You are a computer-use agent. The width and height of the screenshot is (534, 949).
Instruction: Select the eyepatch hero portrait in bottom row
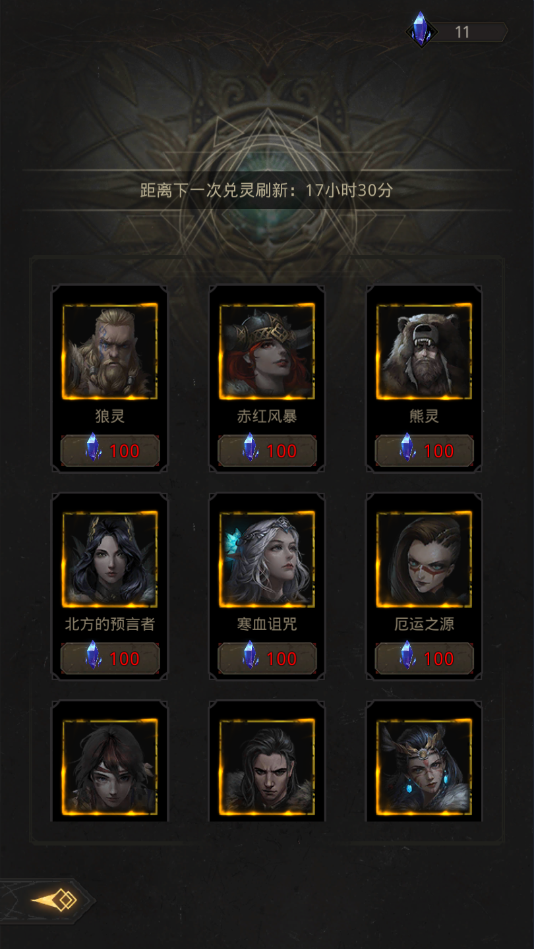point(110,767)
